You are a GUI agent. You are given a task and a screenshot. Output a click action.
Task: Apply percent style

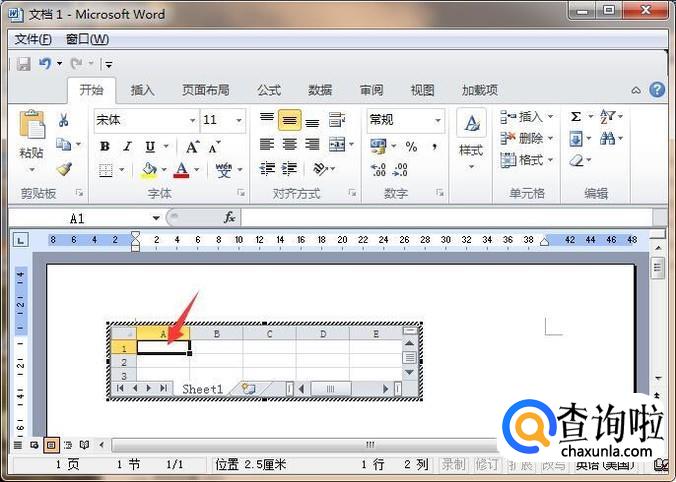[x=411, y=147]
